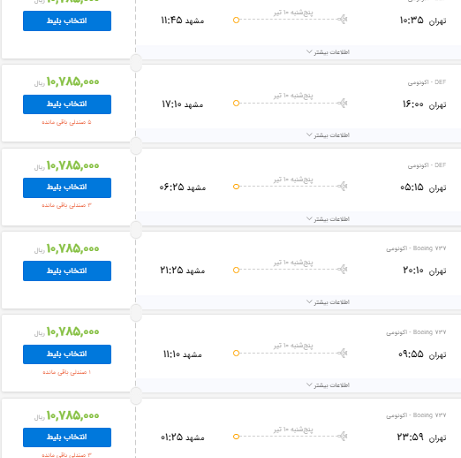
Task: Click airplane icon on 05:15 flight route
Action: 342,186
